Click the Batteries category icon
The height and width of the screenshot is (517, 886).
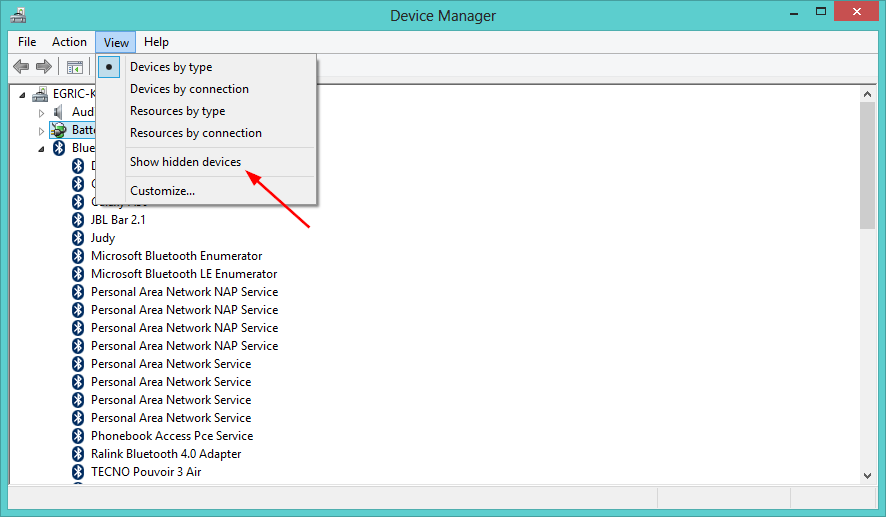58,130
